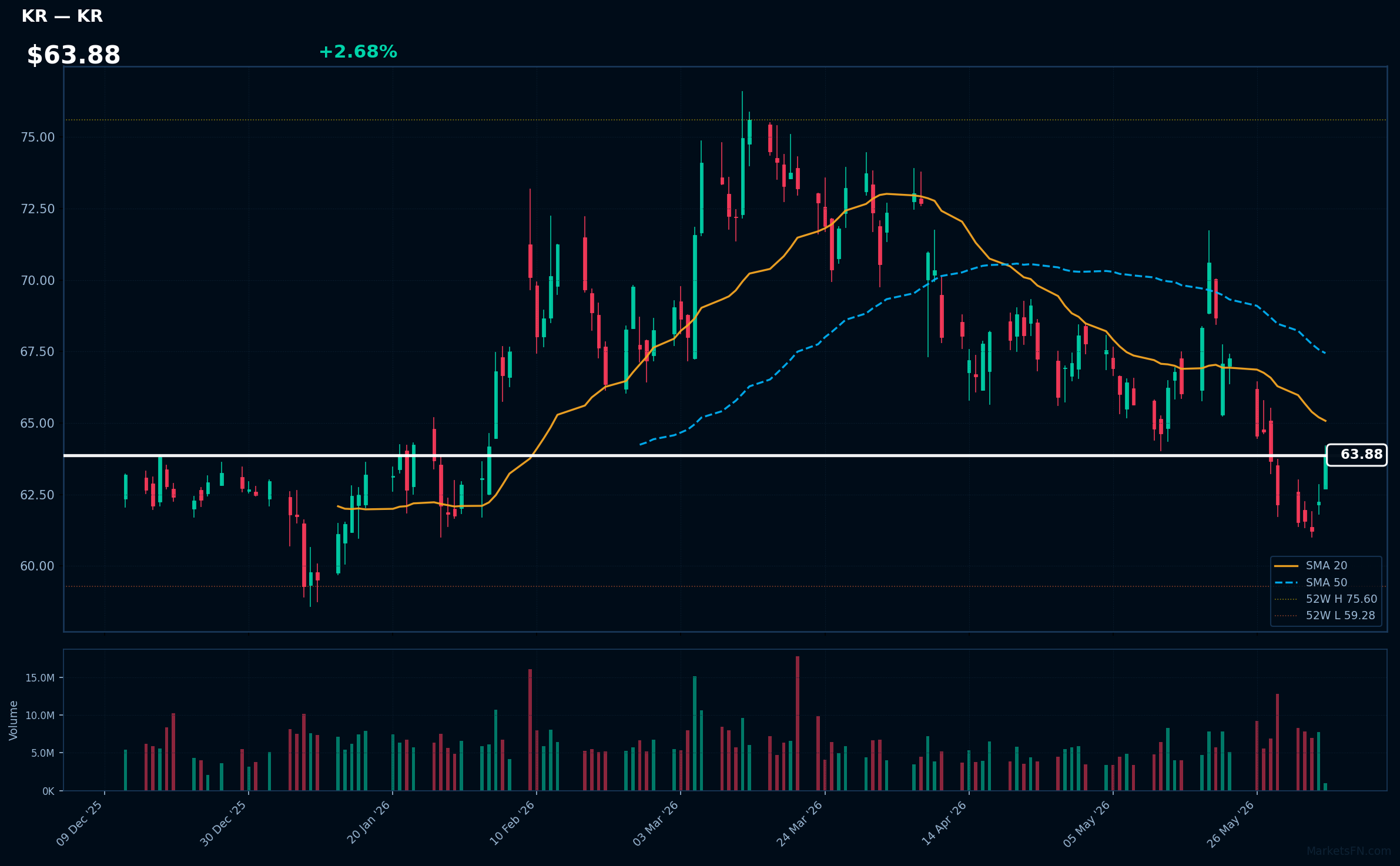Select the 60.00 price axis label
Viewport: 1400px width, 866px height.
point(38,566)
